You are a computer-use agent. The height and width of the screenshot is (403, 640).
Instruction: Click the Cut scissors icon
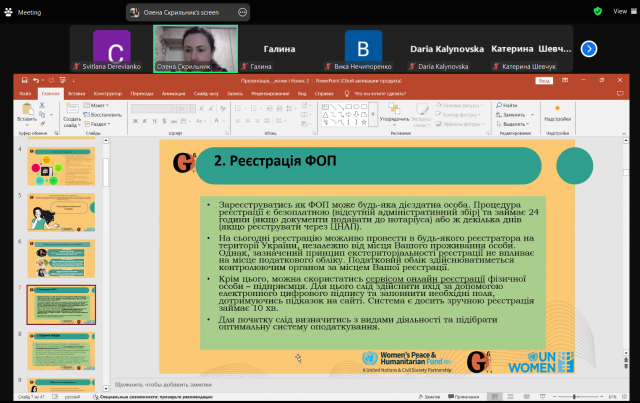click(44, 104)
